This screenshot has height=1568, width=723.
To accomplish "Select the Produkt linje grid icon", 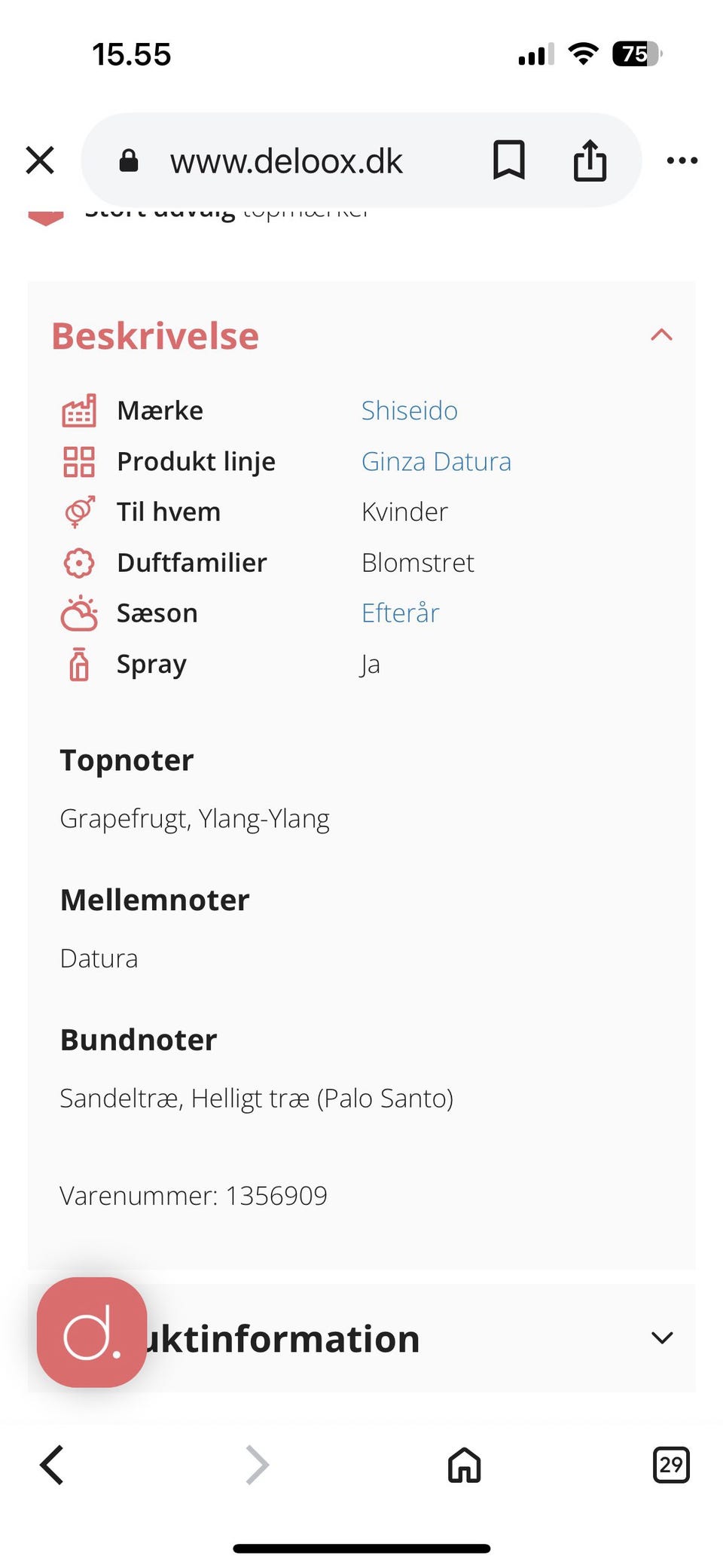I will (x=78, y=461).
